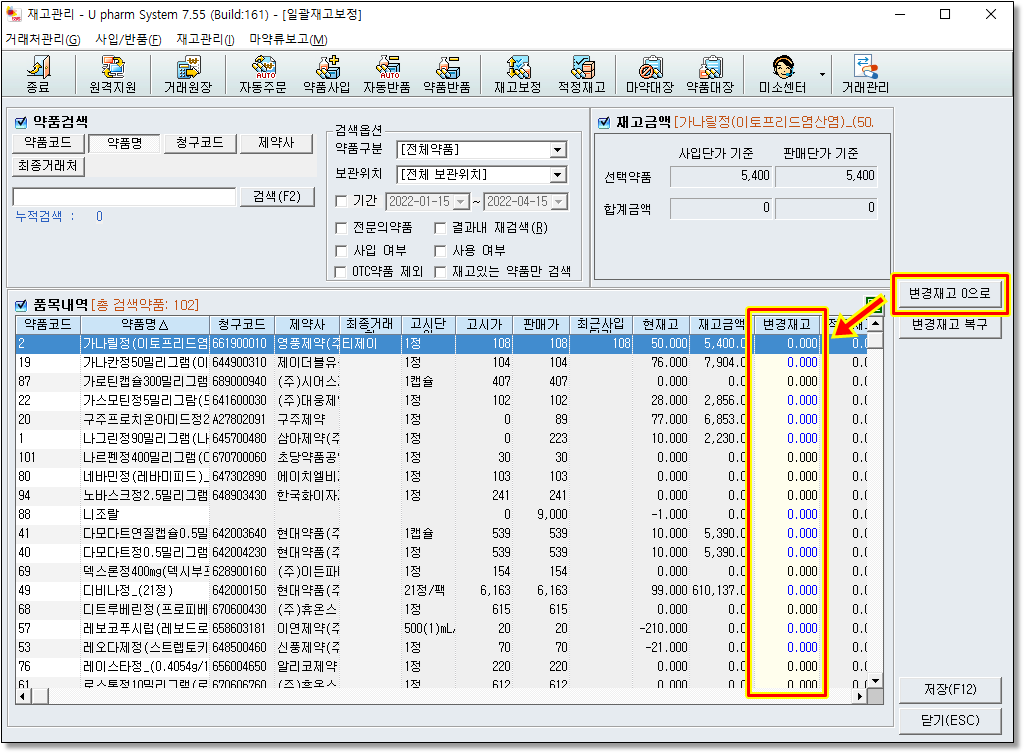This screenshot has height=754, width=1025.
Task: Open dropdown arrow next to 미소센터
Action: pos(823,75)
